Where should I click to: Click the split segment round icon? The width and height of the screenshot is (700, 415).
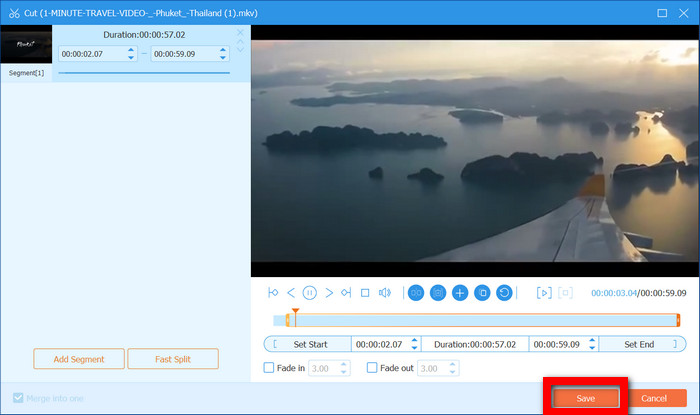(416, 293)
